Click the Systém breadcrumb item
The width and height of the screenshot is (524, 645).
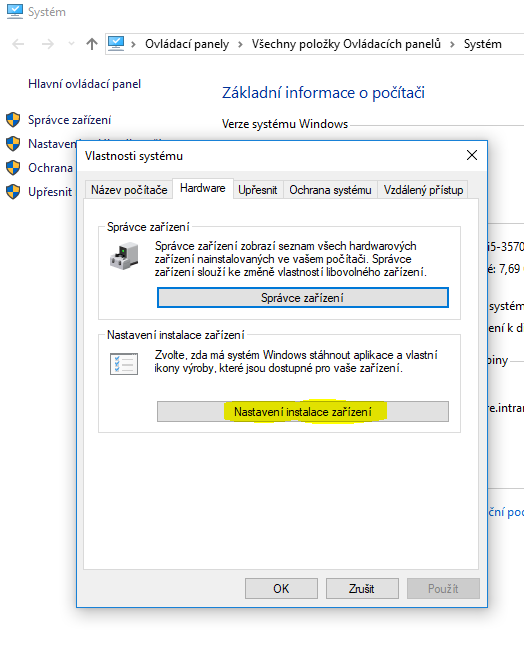tap(482, 44)
